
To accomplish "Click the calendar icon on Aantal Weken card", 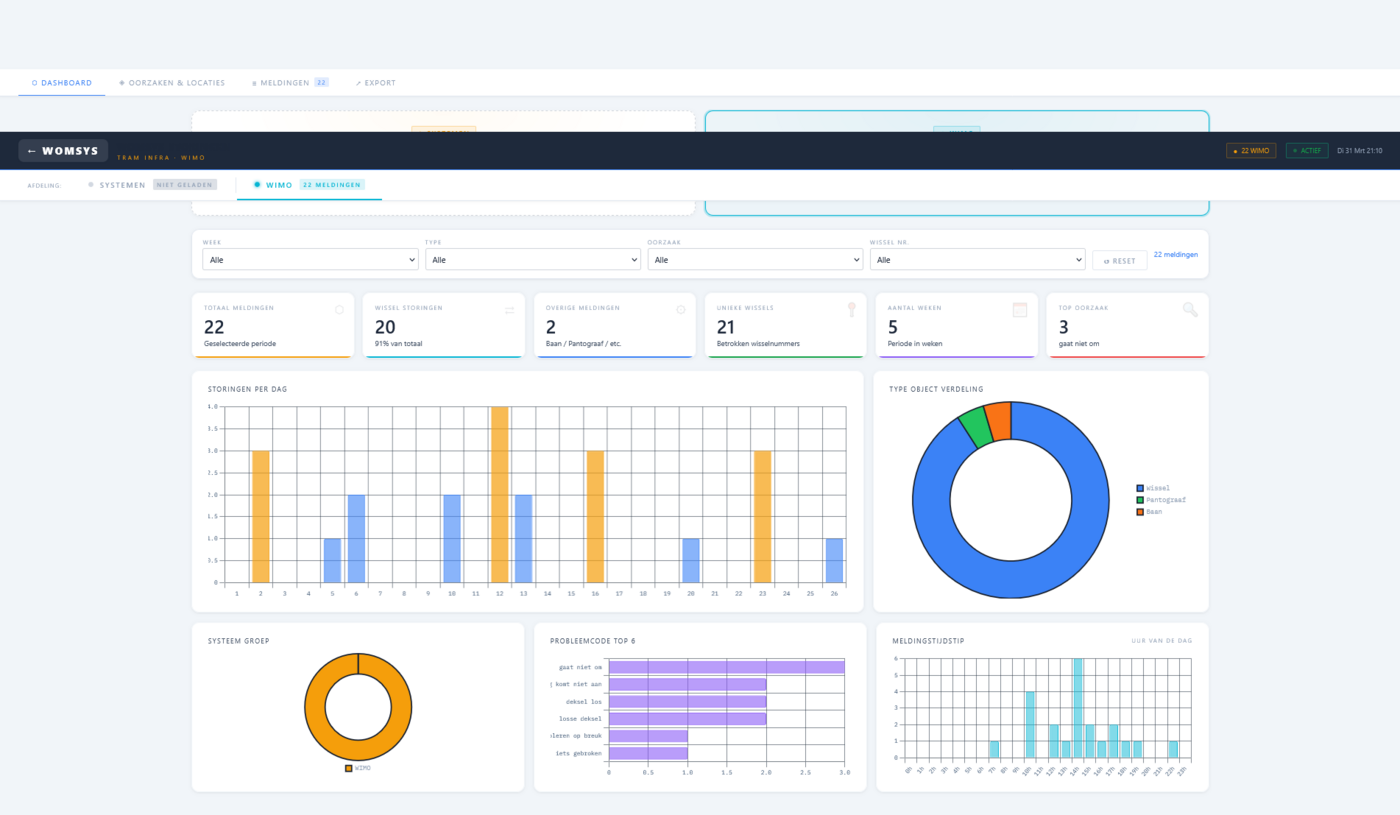I will coord(1022,309).
